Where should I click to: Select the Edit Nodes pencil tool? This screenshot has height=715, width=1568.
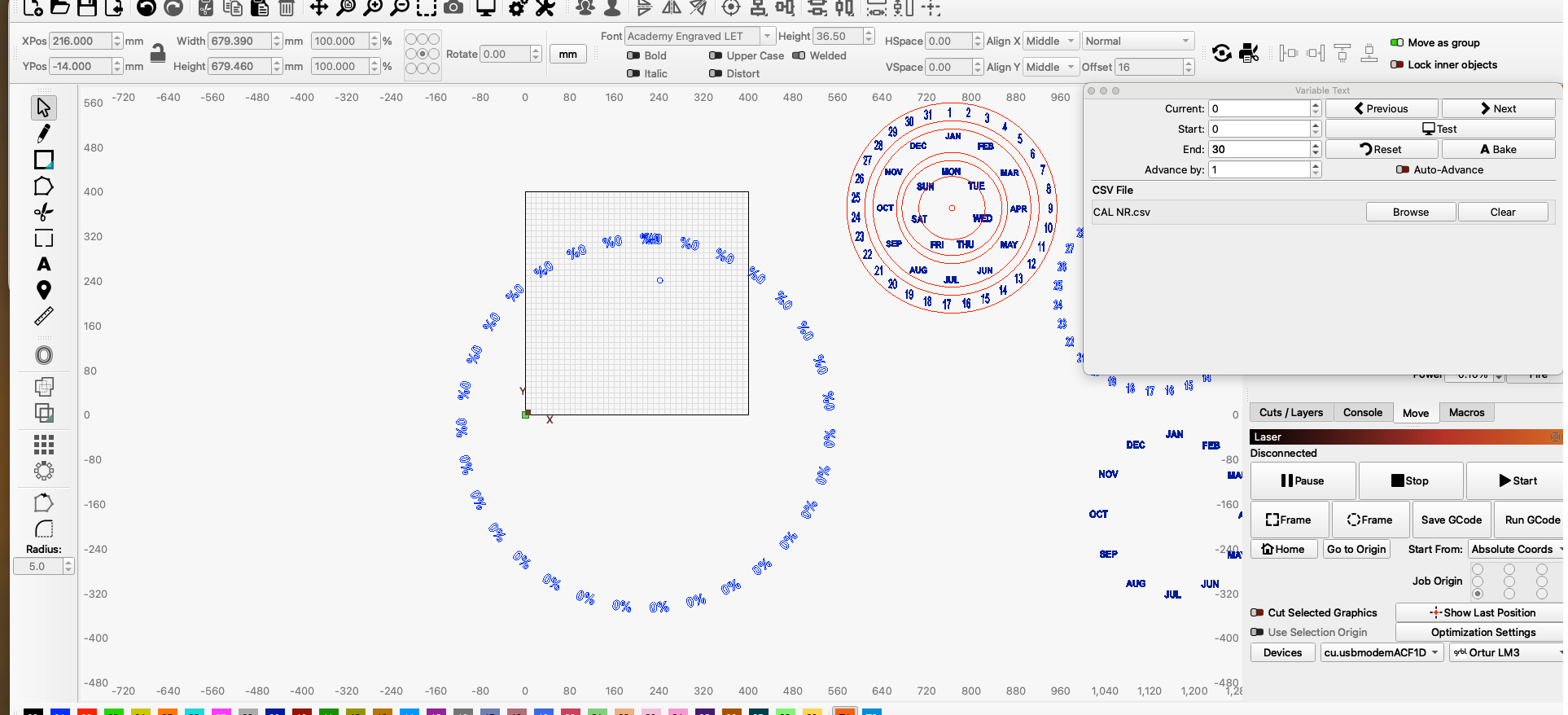tap(44, 134)
